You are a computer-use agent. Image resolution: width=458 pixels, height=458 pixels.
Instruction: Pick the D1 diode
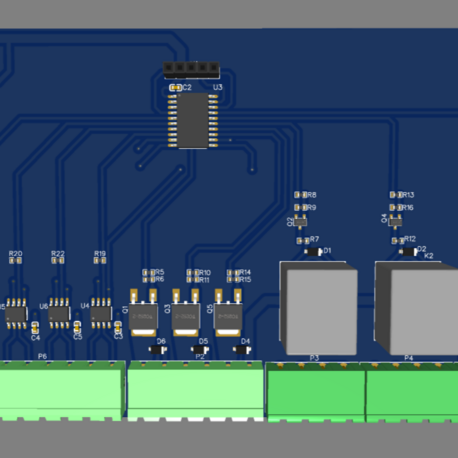313,252
